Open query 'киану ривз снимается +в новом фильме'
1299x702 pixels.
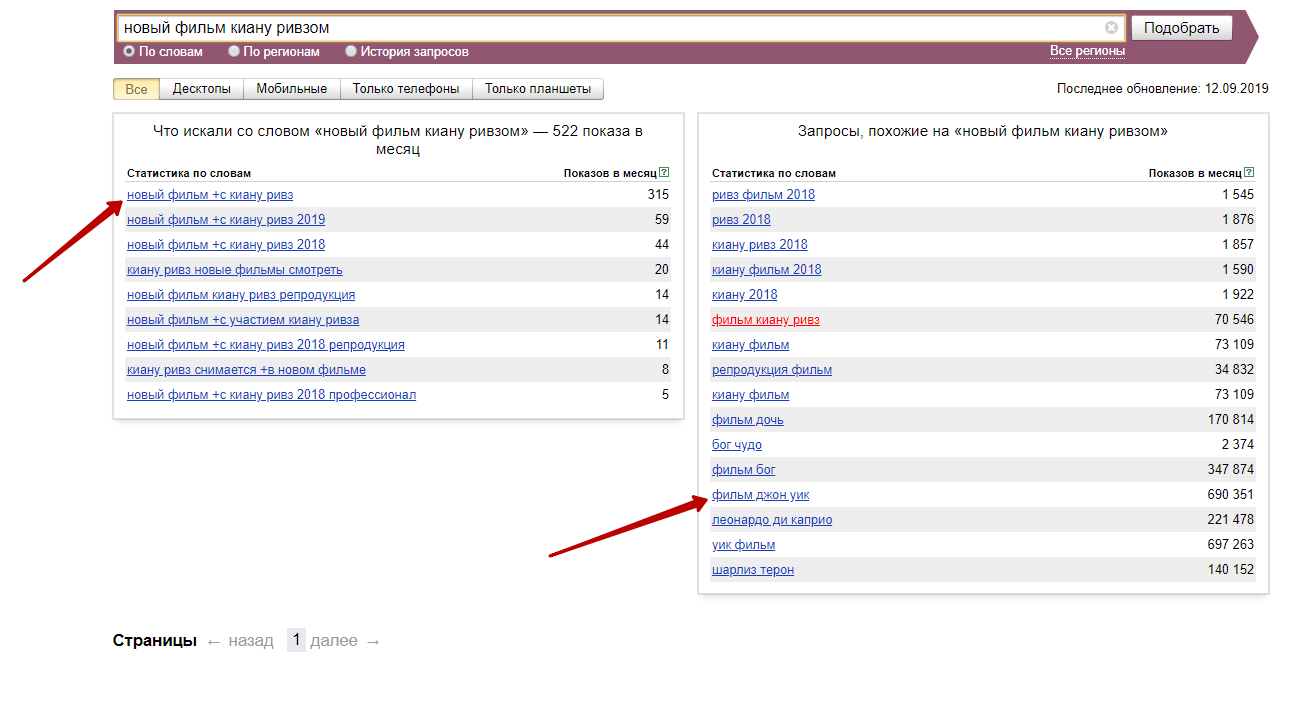tap(246, 370)
